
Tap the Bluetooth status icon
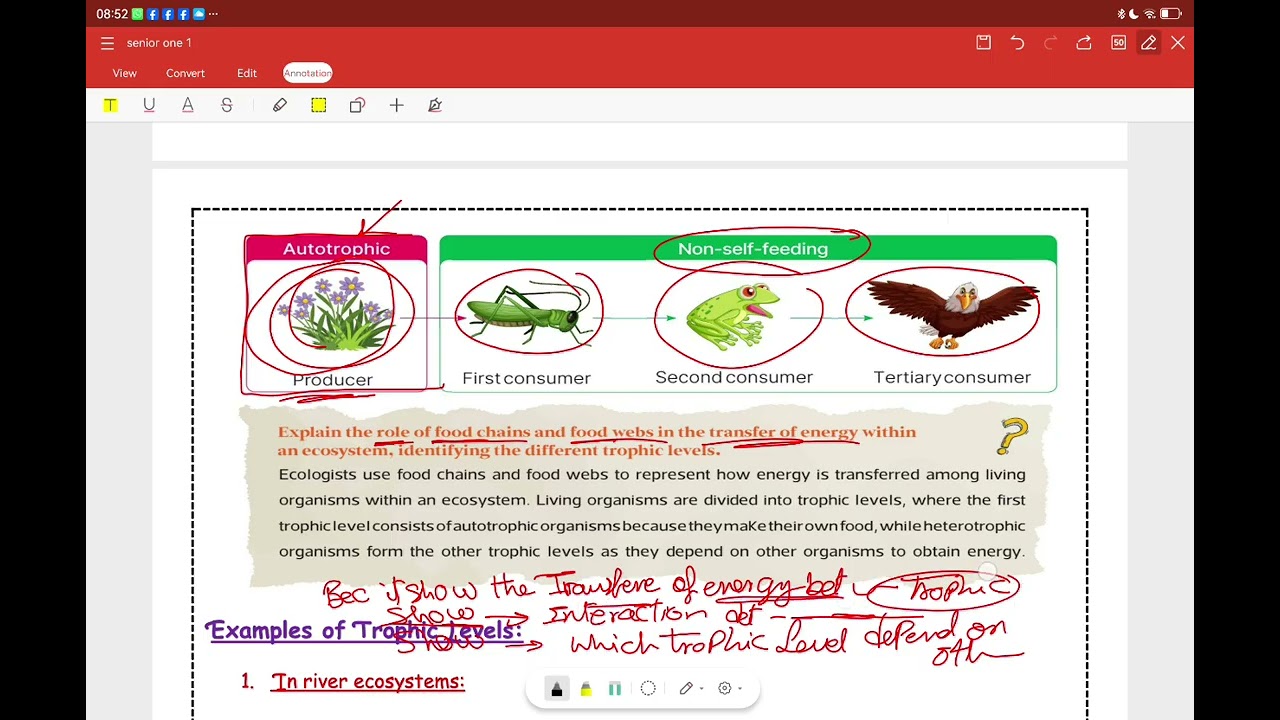(x=1122, y=14)
